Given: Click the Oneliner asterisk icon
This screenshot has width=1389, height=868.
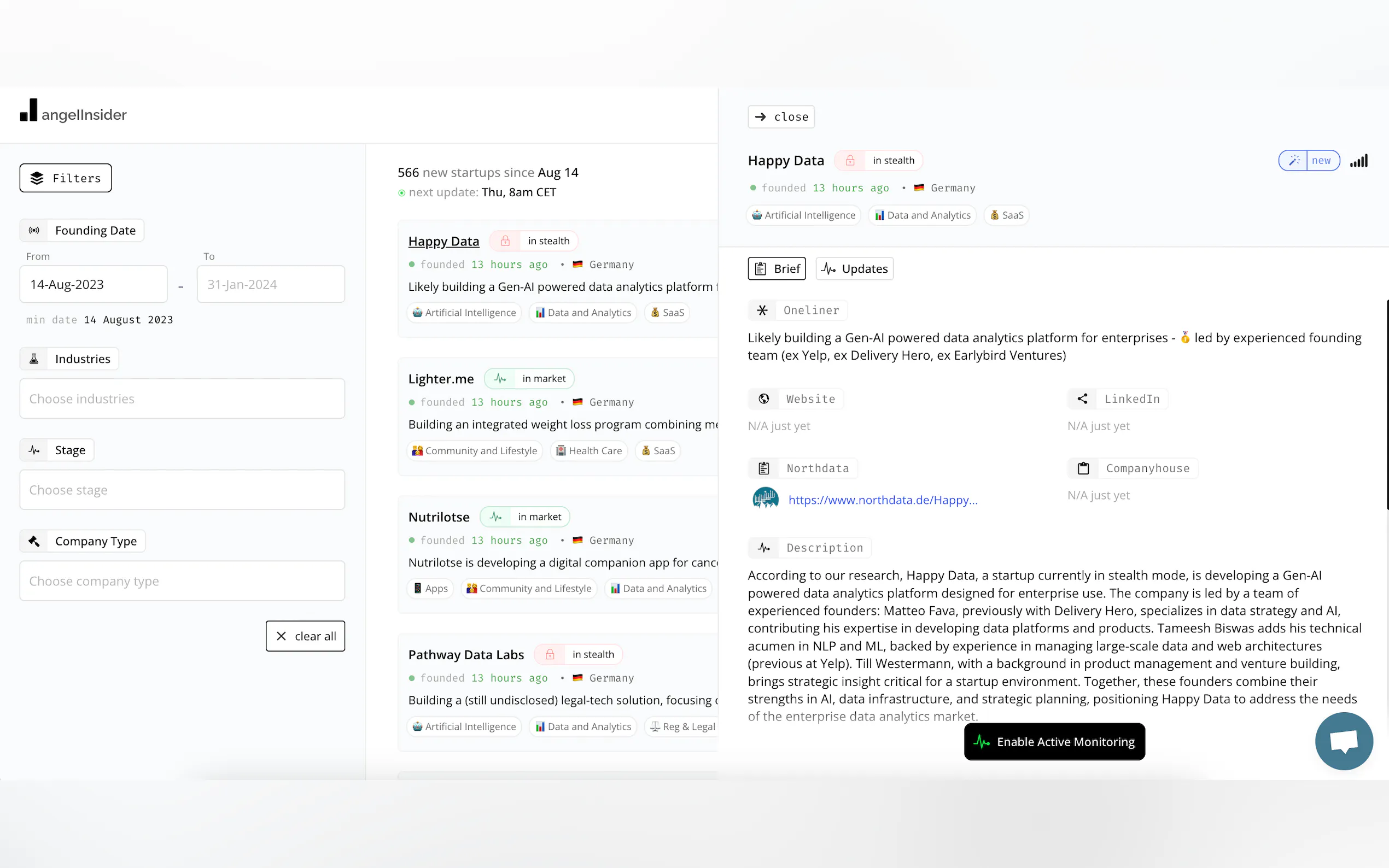Looking at the screenshot, I should (x=762, y=310).
